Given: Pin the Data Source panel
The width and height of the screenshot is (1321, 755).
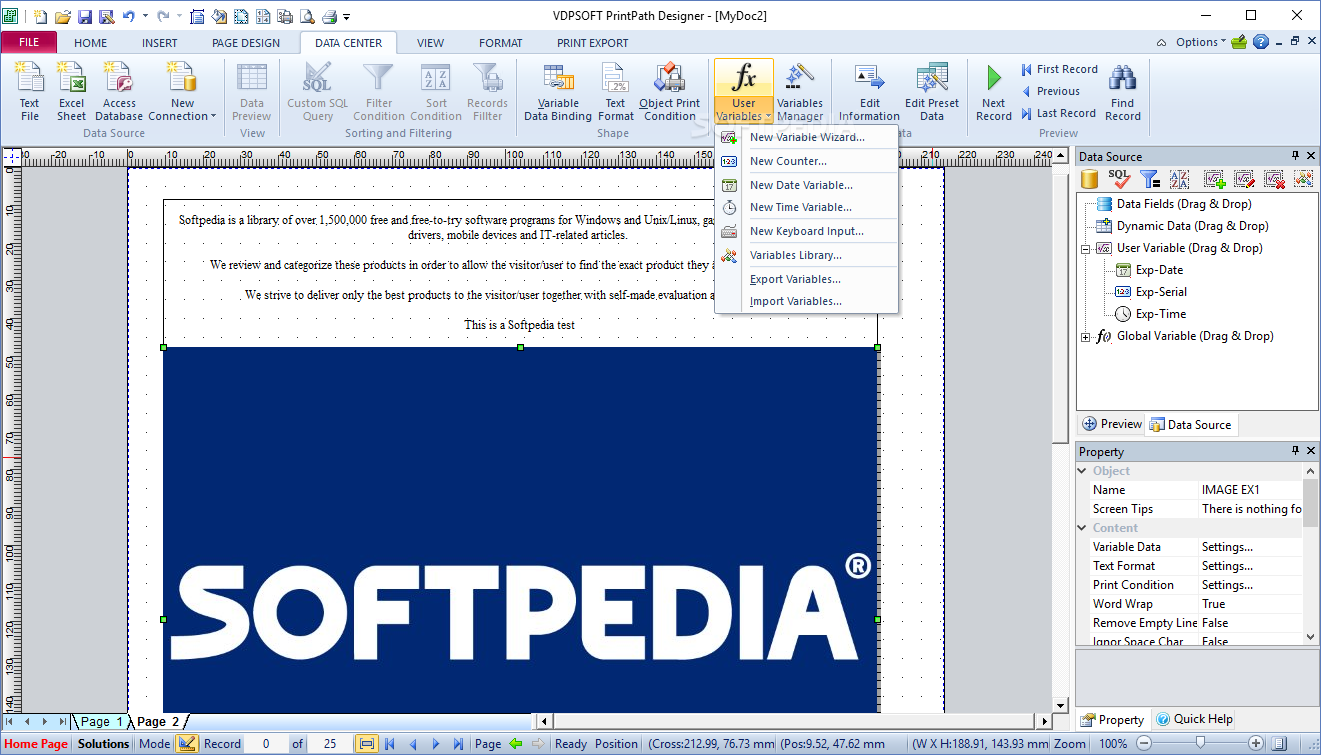Looking at the screenshot, I should pos(1295,156).
